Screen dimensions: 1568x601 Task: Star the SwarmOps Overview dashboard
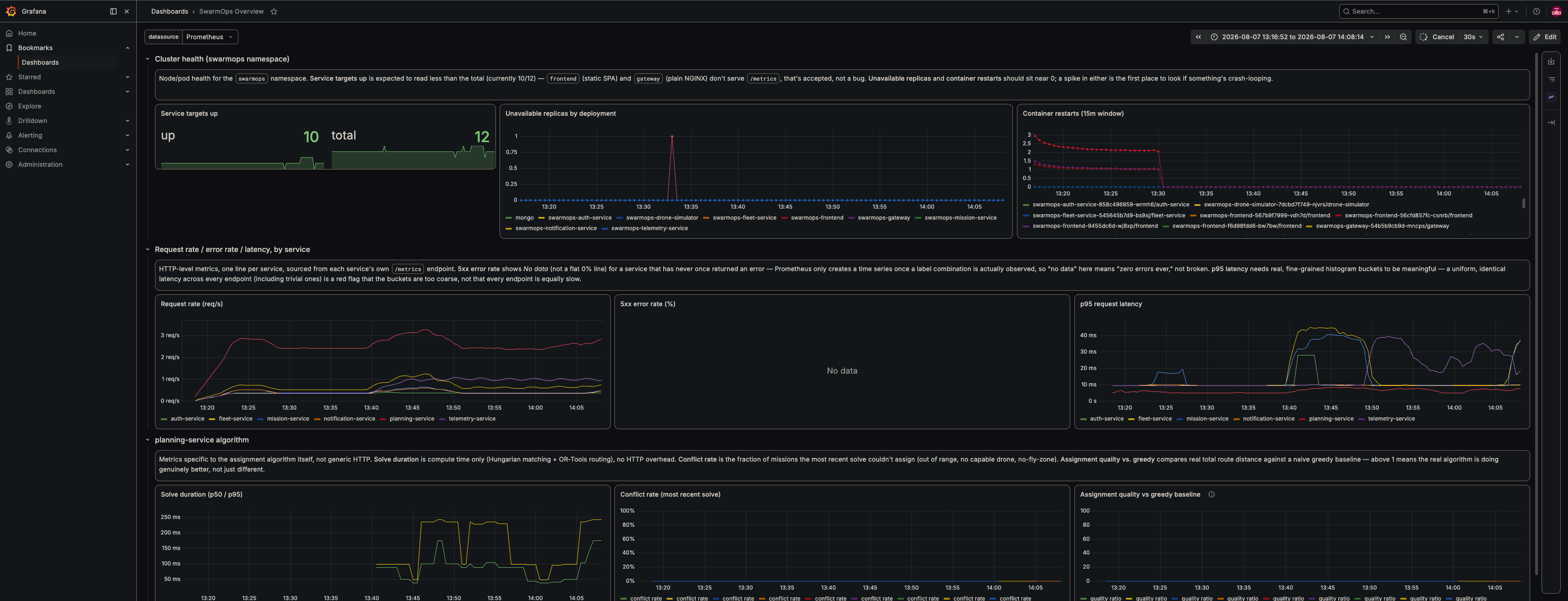pos(274,11)
